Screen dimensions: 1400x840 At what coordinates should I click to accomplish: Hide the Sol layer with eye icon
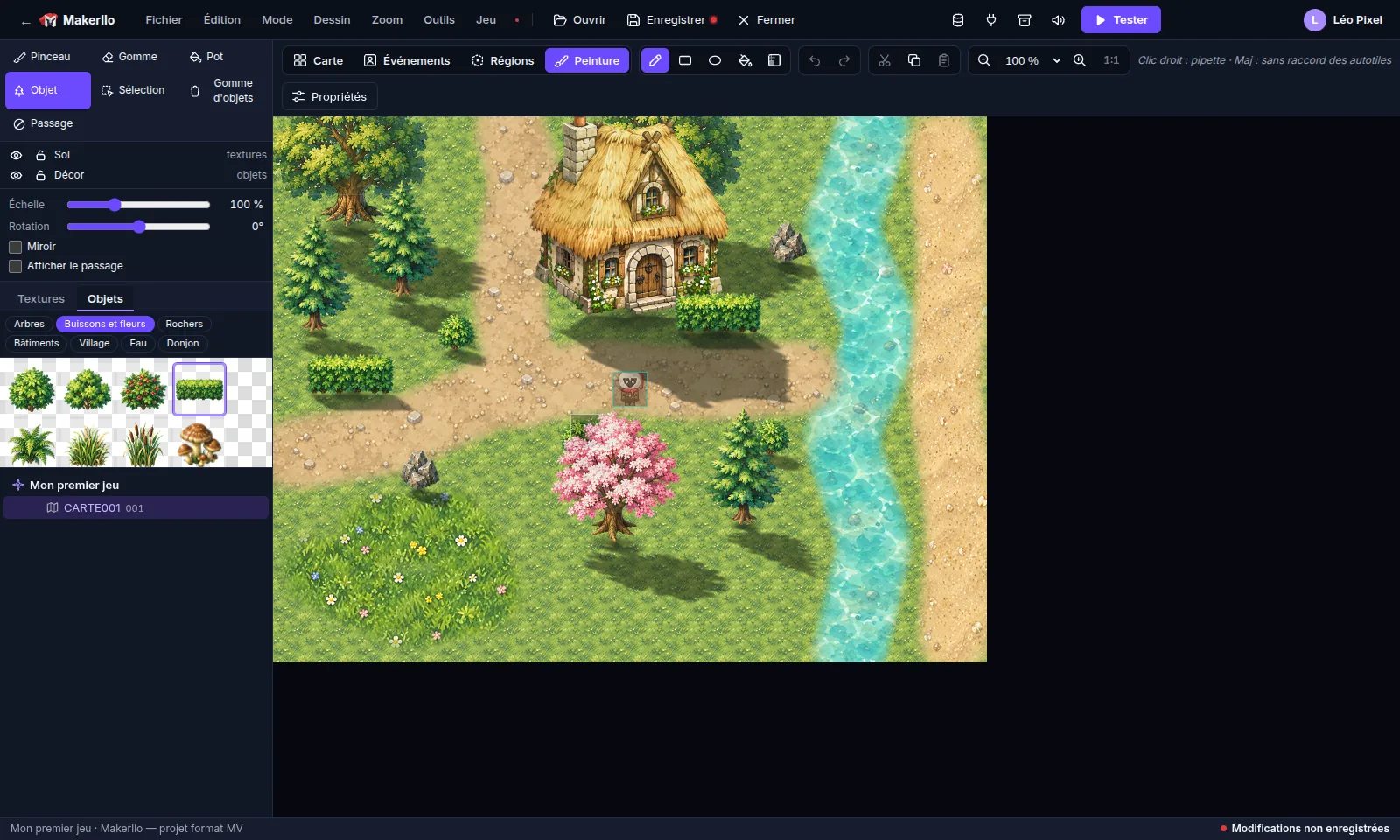tap(16, 155)
